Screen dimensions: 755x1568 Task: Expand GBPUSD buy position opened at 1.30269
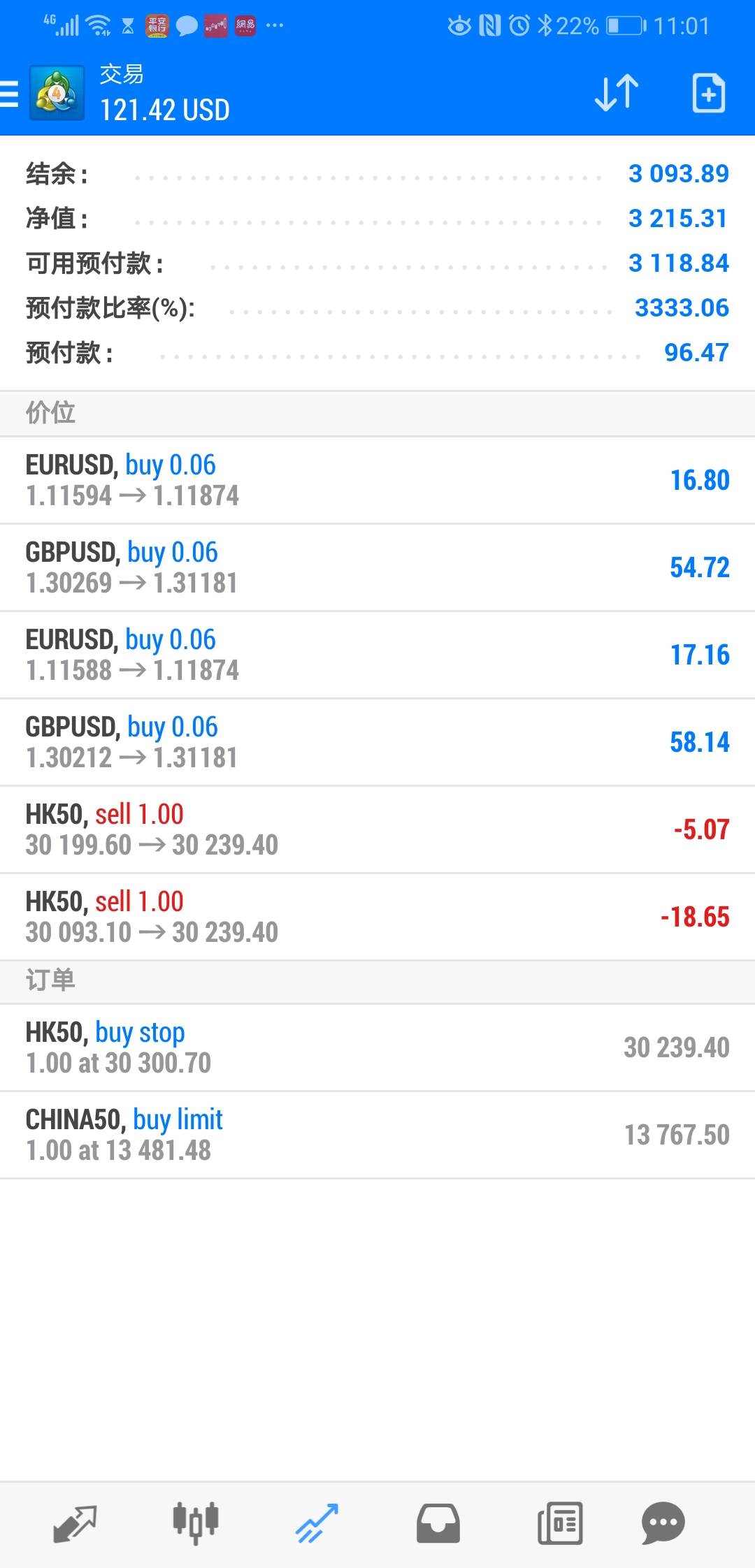pos(377,567)
